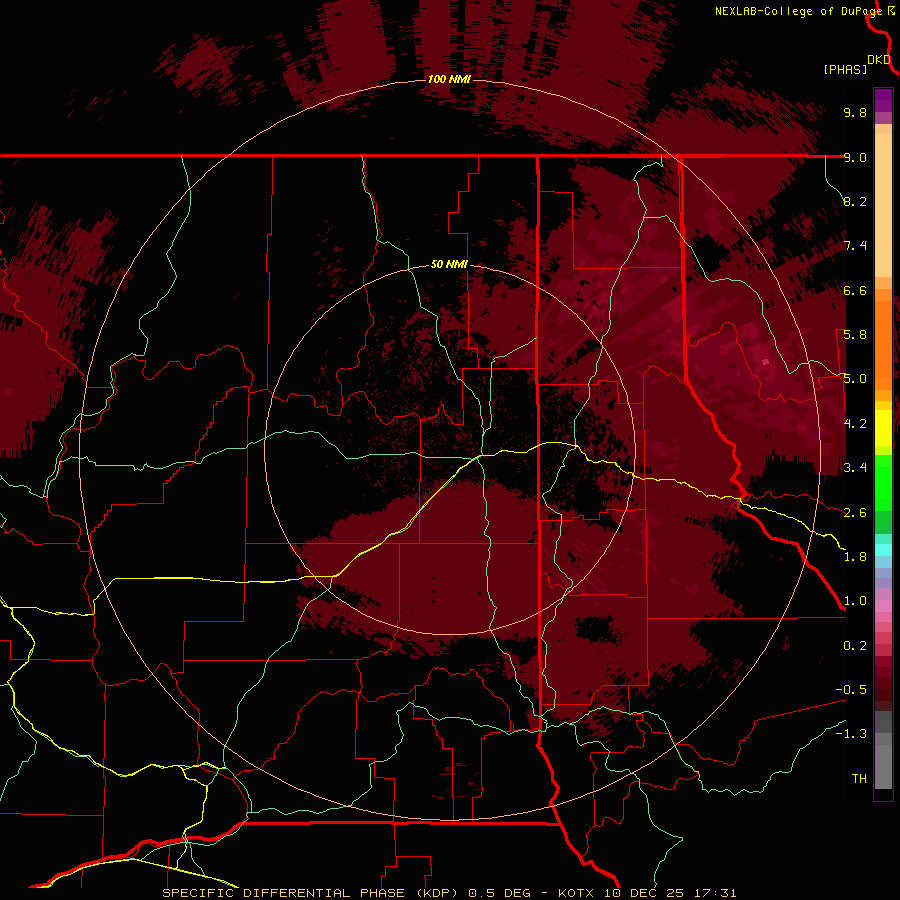900x900 pixels.
Task: Click the 50 NMI range ring label
Action: (449, 264)
